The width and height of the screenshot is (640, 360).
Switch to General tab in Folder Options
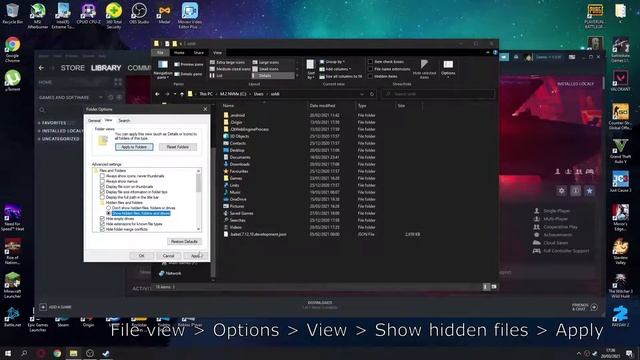click(94, 121)
